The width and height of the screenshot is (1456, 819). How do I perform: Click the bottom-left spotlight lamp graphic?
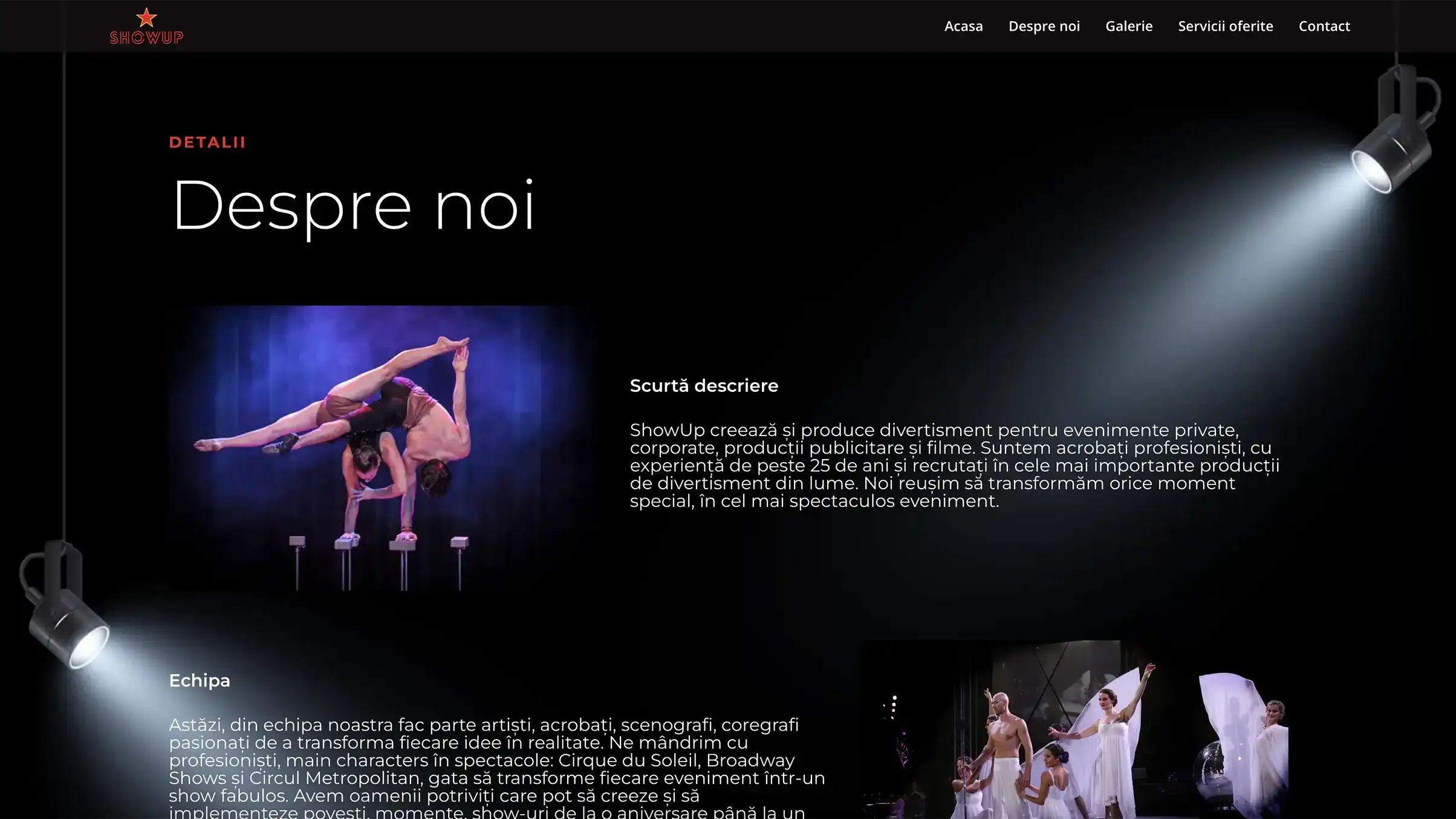(65, 611)
